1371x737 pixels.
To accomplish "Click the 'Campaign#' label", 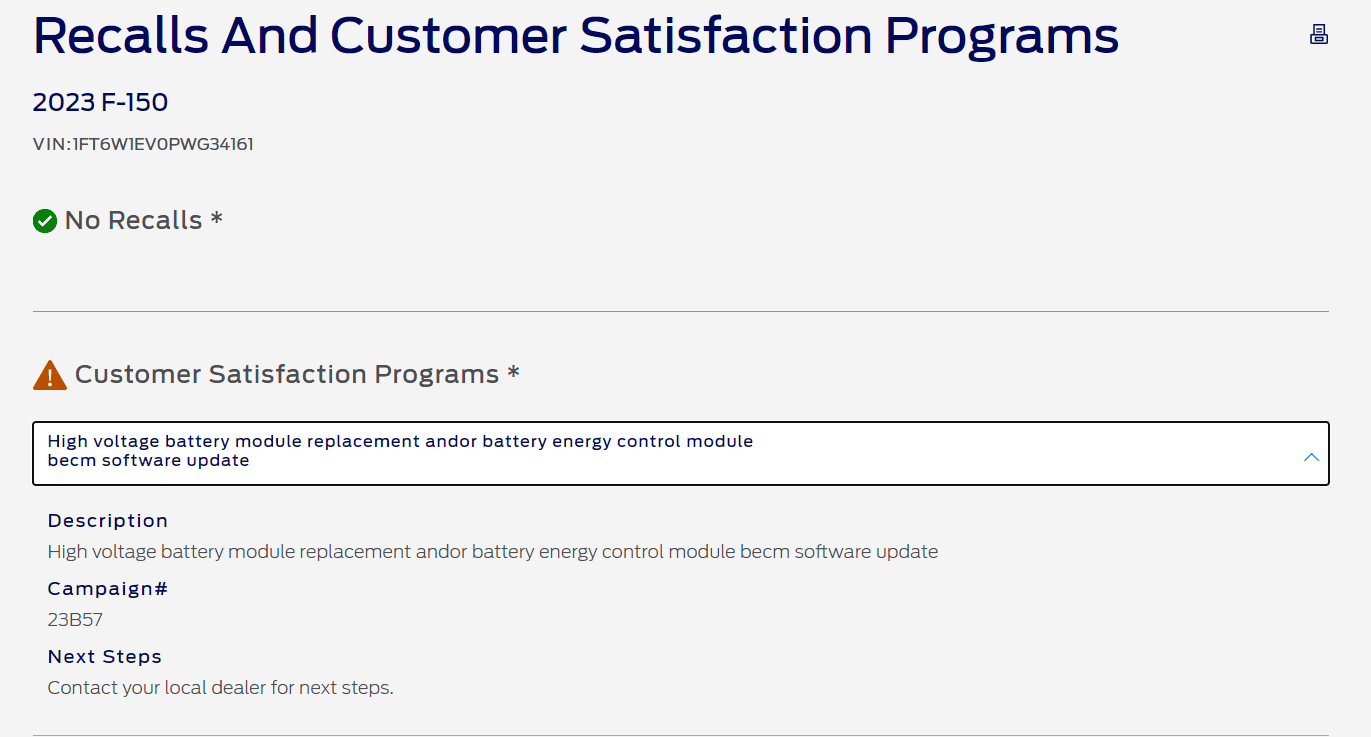I will 107,589.
